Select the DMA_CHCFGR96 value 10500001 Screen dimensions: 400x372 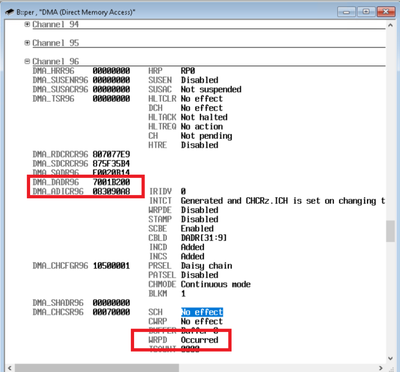coord(111,266)
